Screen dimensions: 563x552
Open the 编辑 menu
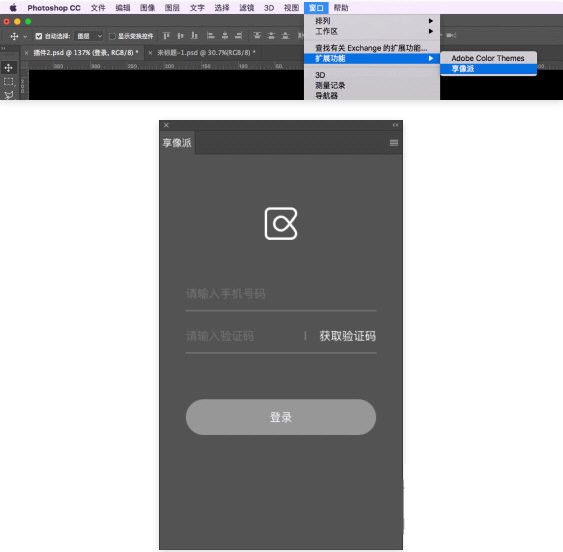point(123,8)
